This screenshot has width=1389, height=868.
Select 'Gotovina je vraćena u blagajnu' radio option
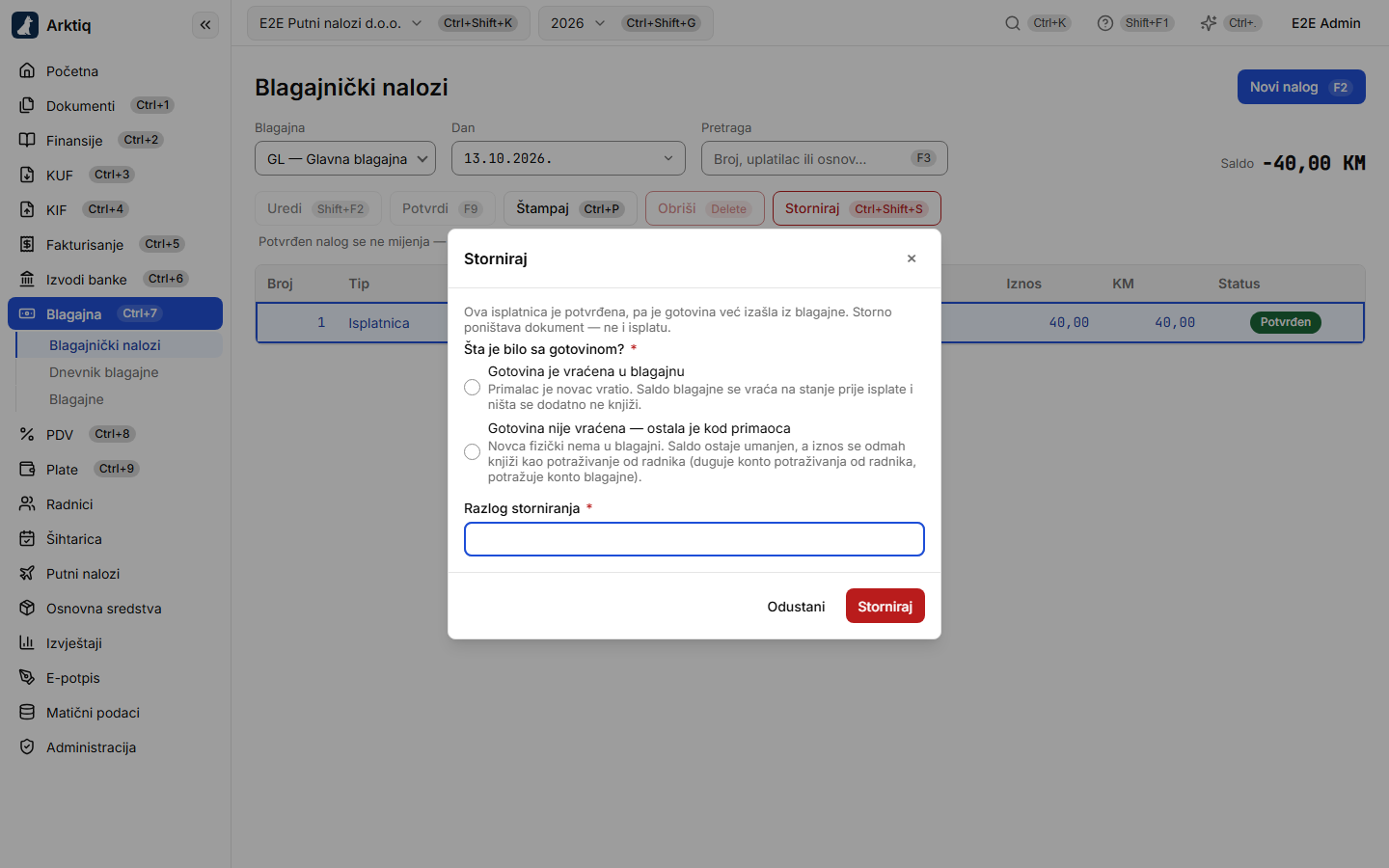(x=472, y=388)
